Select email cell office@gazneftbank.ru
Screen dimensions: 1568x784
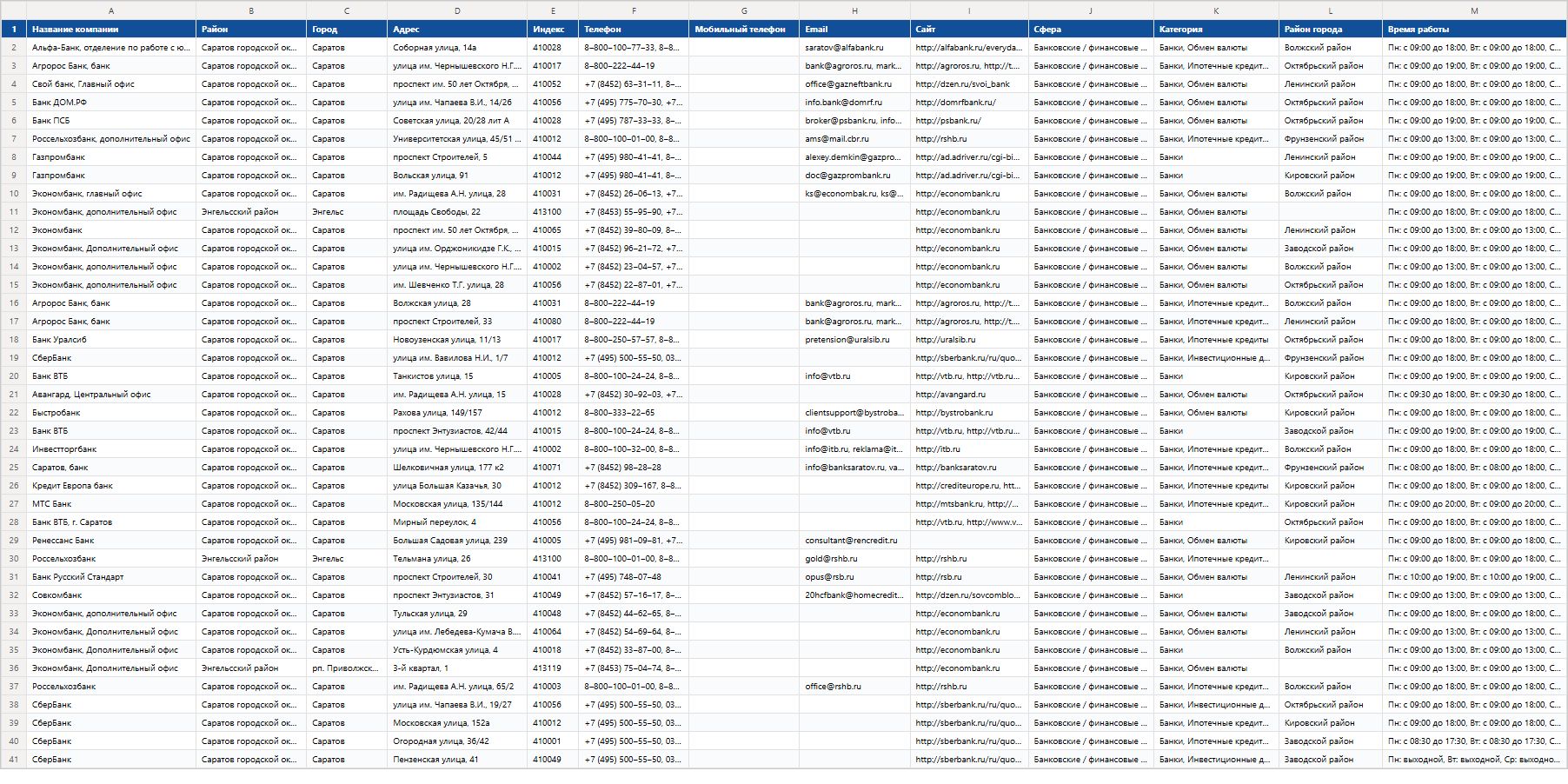pos(854,84)
